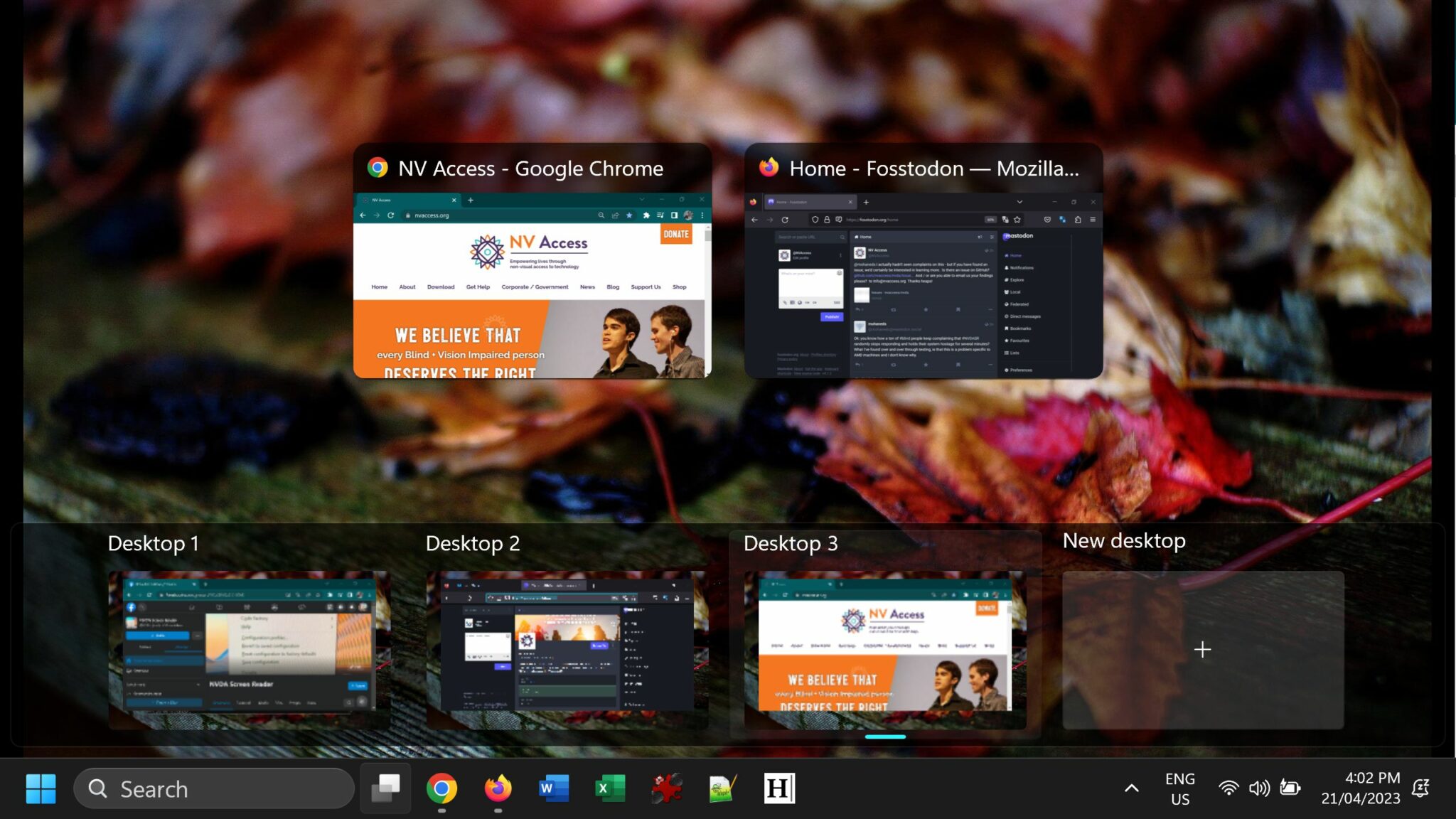The height and width of the screenshot is (819, 1456).
Task: Click the red splat taskbar icon
Action: coord(666,788)
